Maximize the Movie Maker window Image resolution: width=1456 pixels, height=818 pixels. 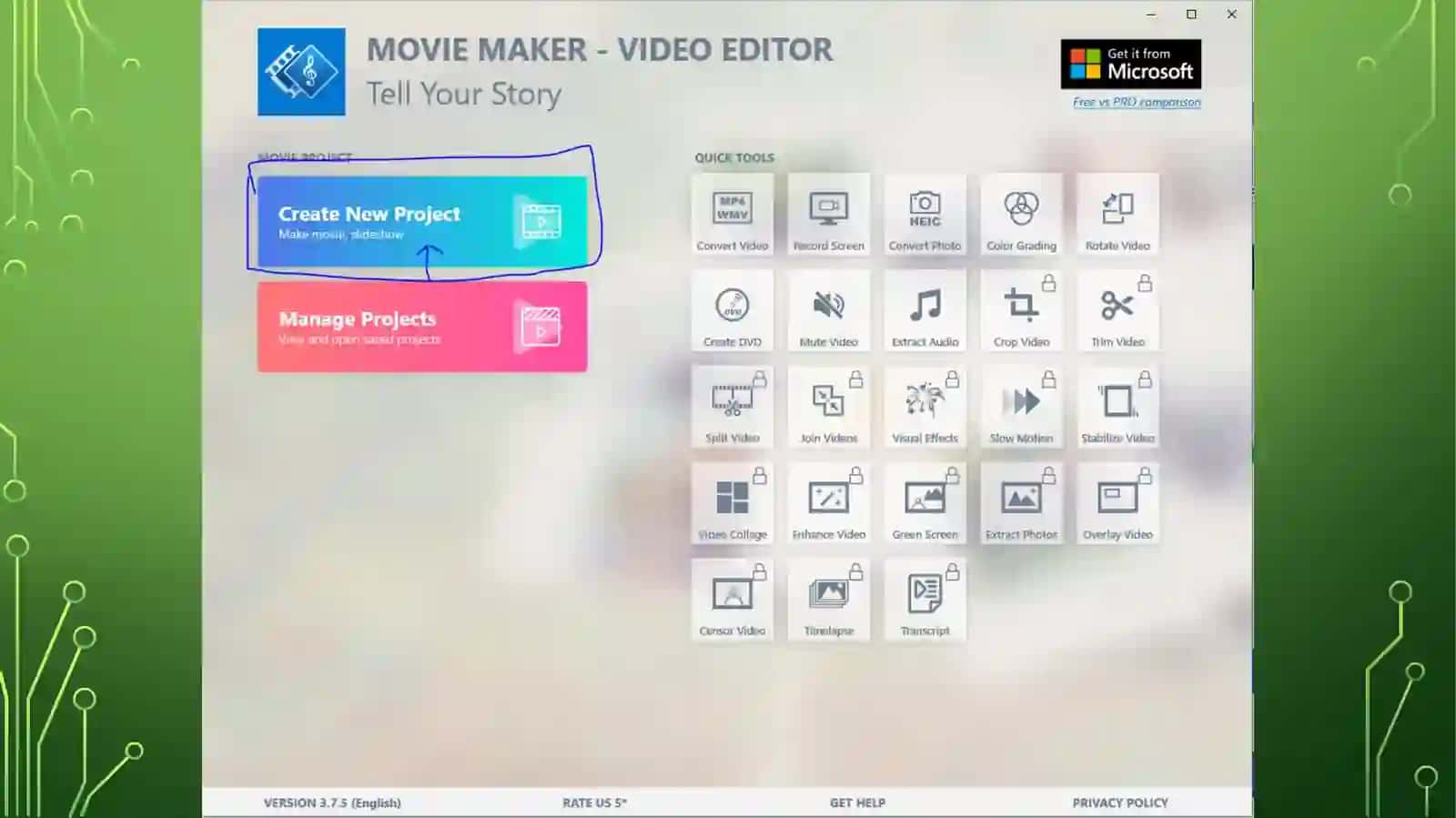(x=1191, y=15)
